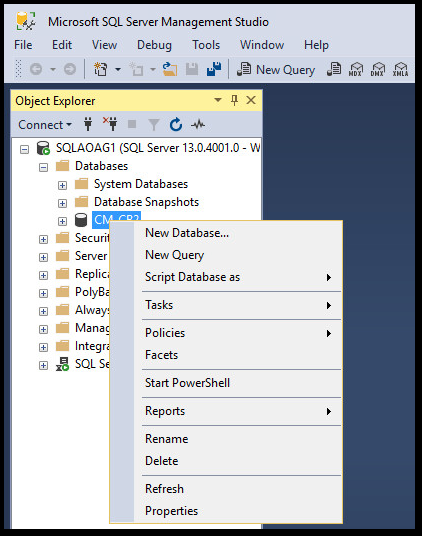Click the Activity Monitor pulse icon
The height and width of the screenshot is (536, 422).
click(x=198, y=124)
